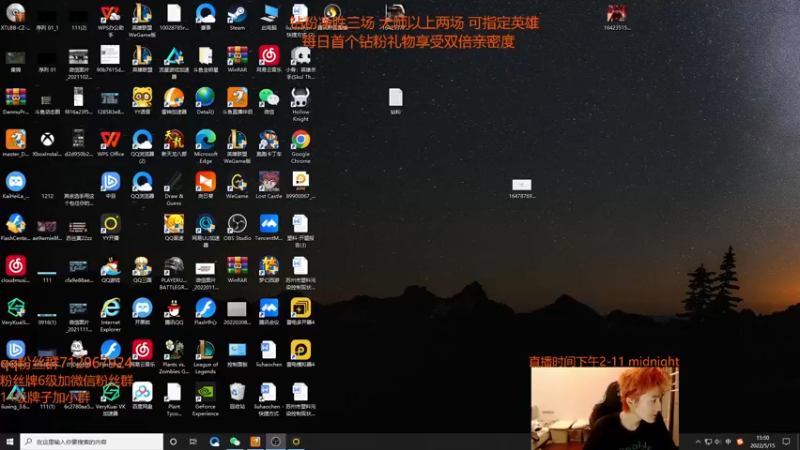Open the KaiHeiLa desktop icon
This screenshot has height=450, width=800.
pos(16,185)
